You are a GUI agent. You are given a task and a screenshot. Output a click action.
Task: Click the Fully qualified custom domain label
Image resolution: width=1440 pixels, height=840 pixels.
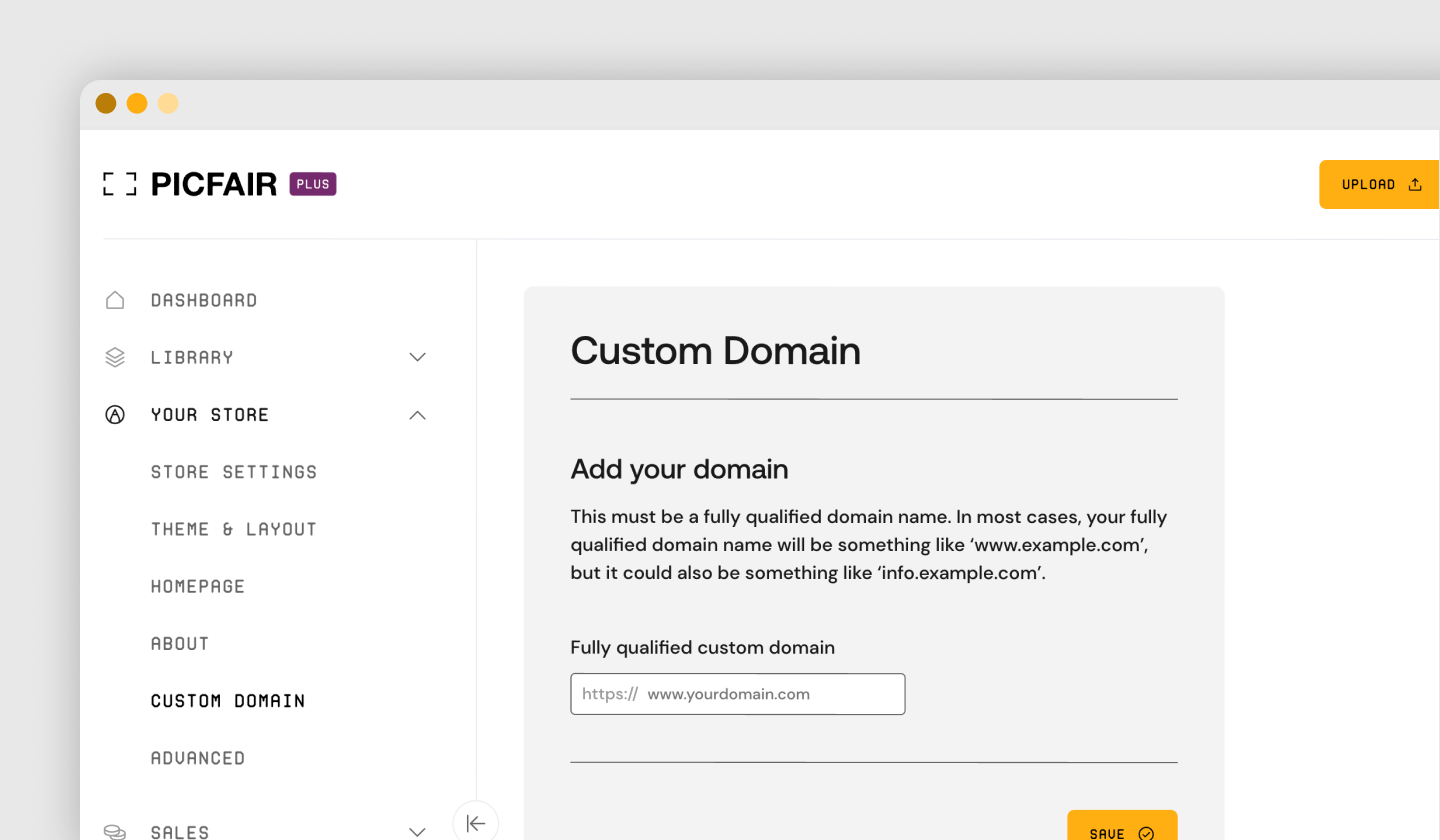[703, 648]
